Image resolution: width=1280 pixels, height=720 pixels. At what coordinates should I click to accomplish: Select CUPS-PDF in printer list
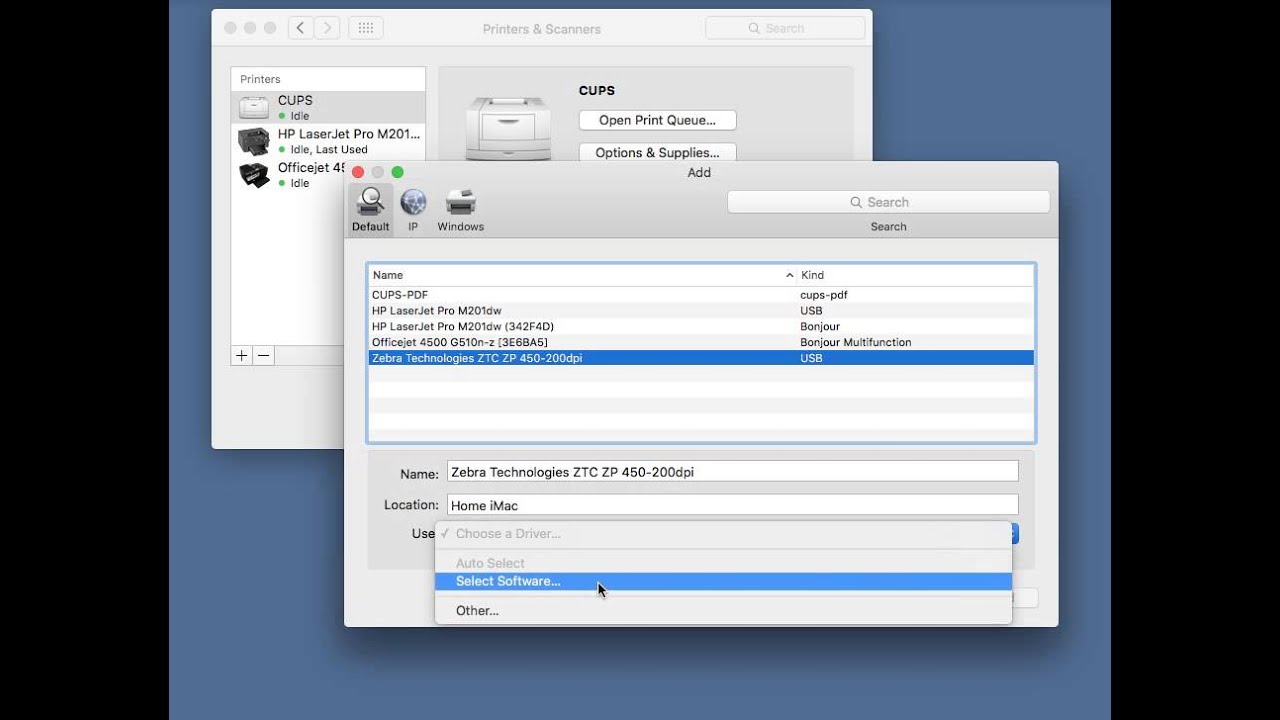(701, 295)
